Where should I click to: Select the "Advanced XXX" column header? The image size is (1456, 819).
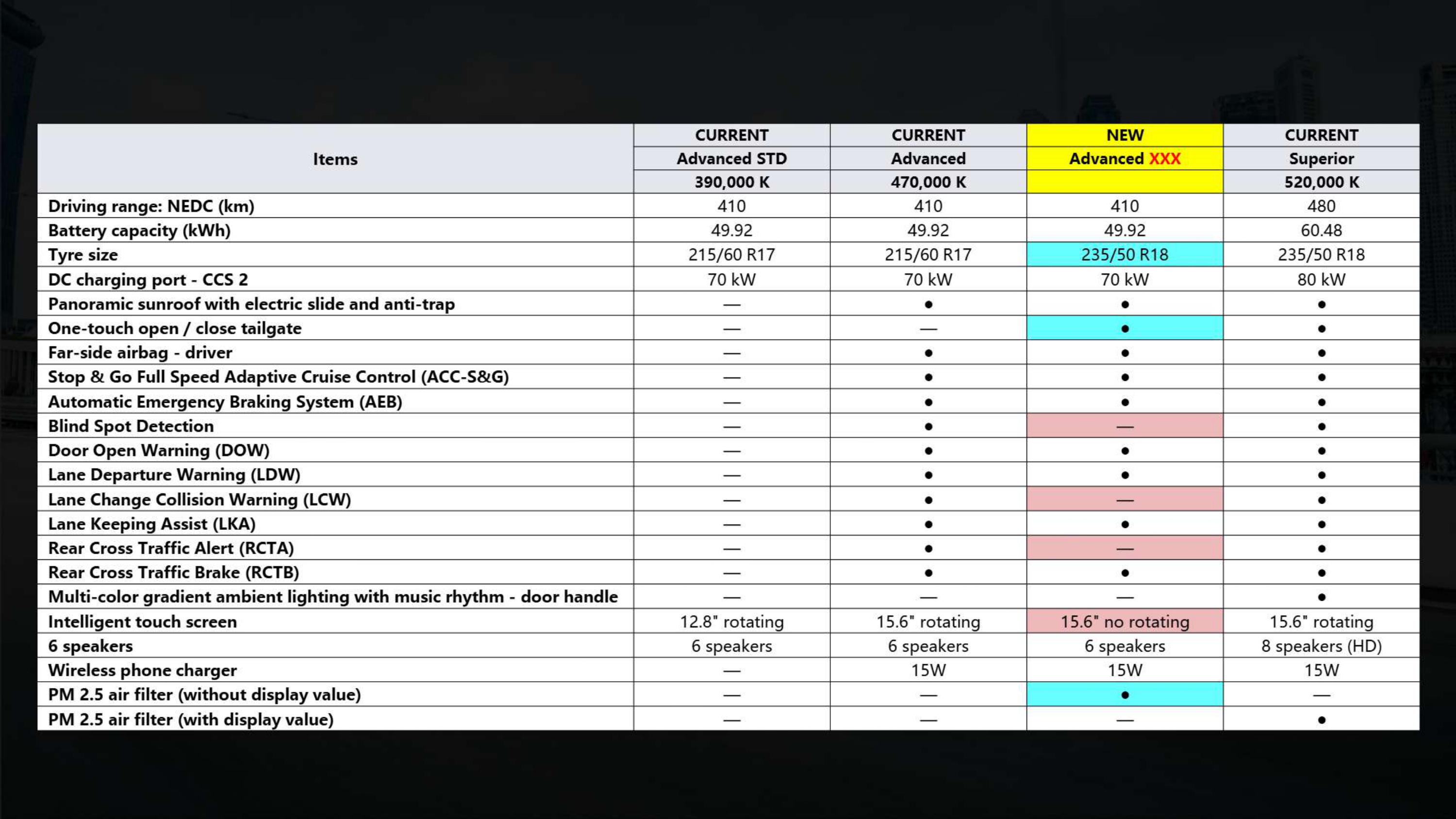coord(1125,159)
